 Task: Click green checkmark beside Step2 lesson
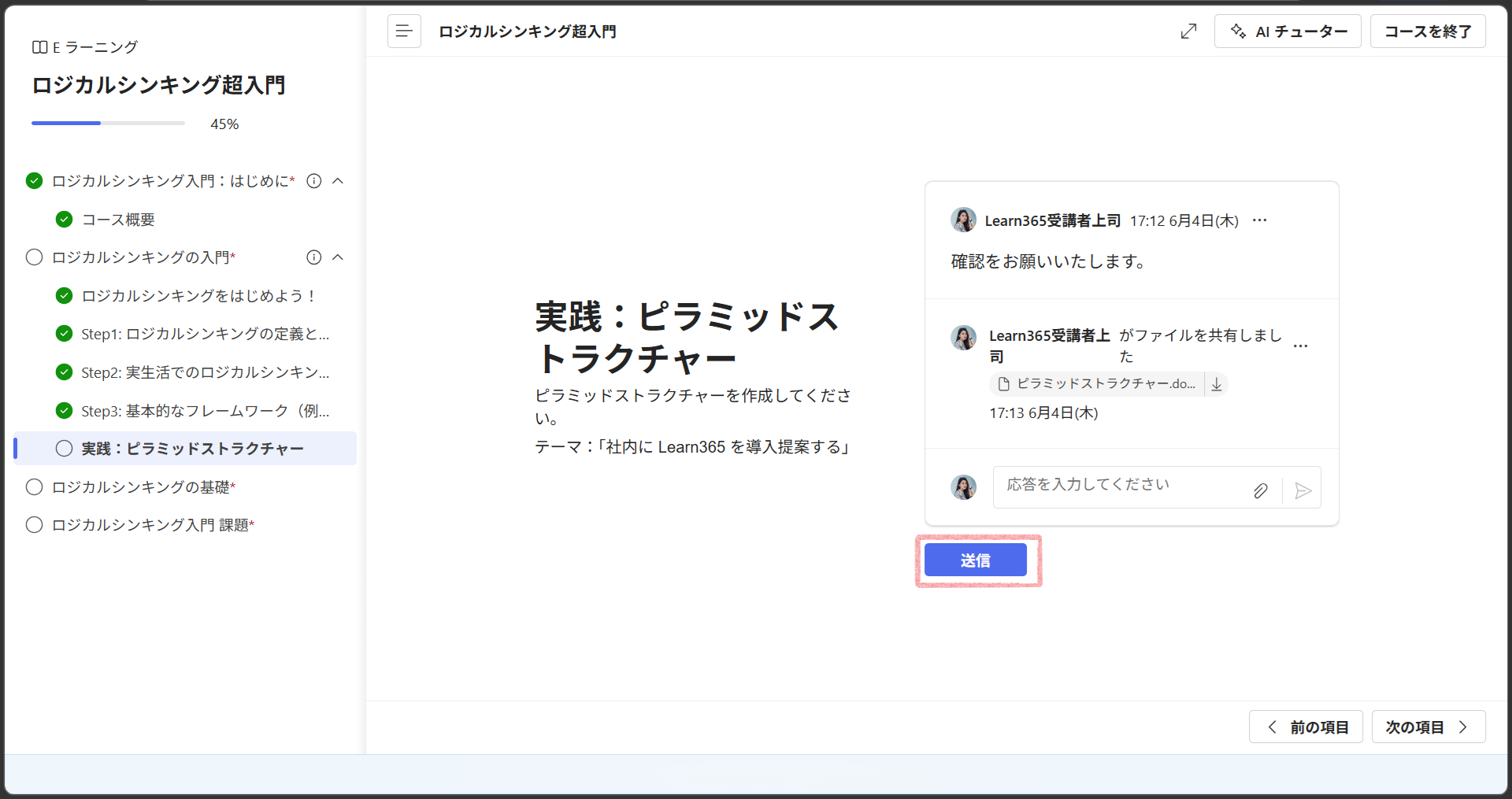pos(65,372)
